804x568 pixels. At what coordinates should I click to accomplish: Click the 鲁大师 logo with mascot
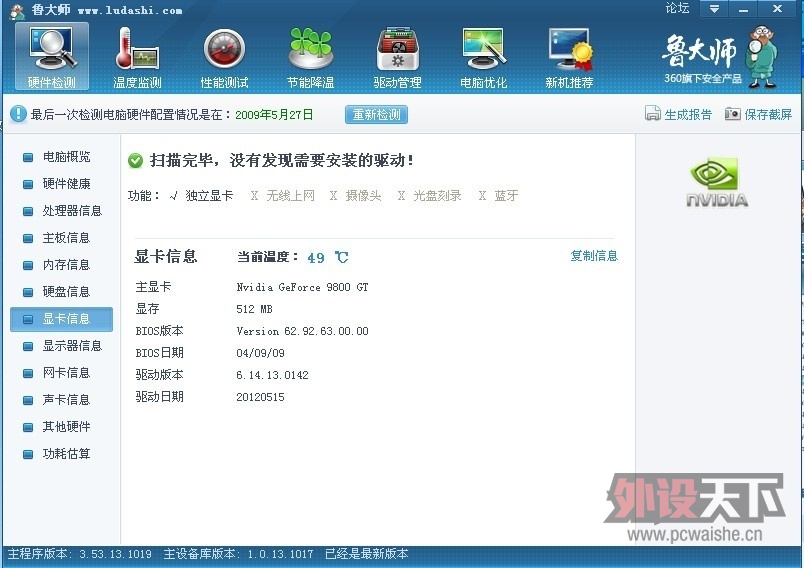tap(720, 56)
